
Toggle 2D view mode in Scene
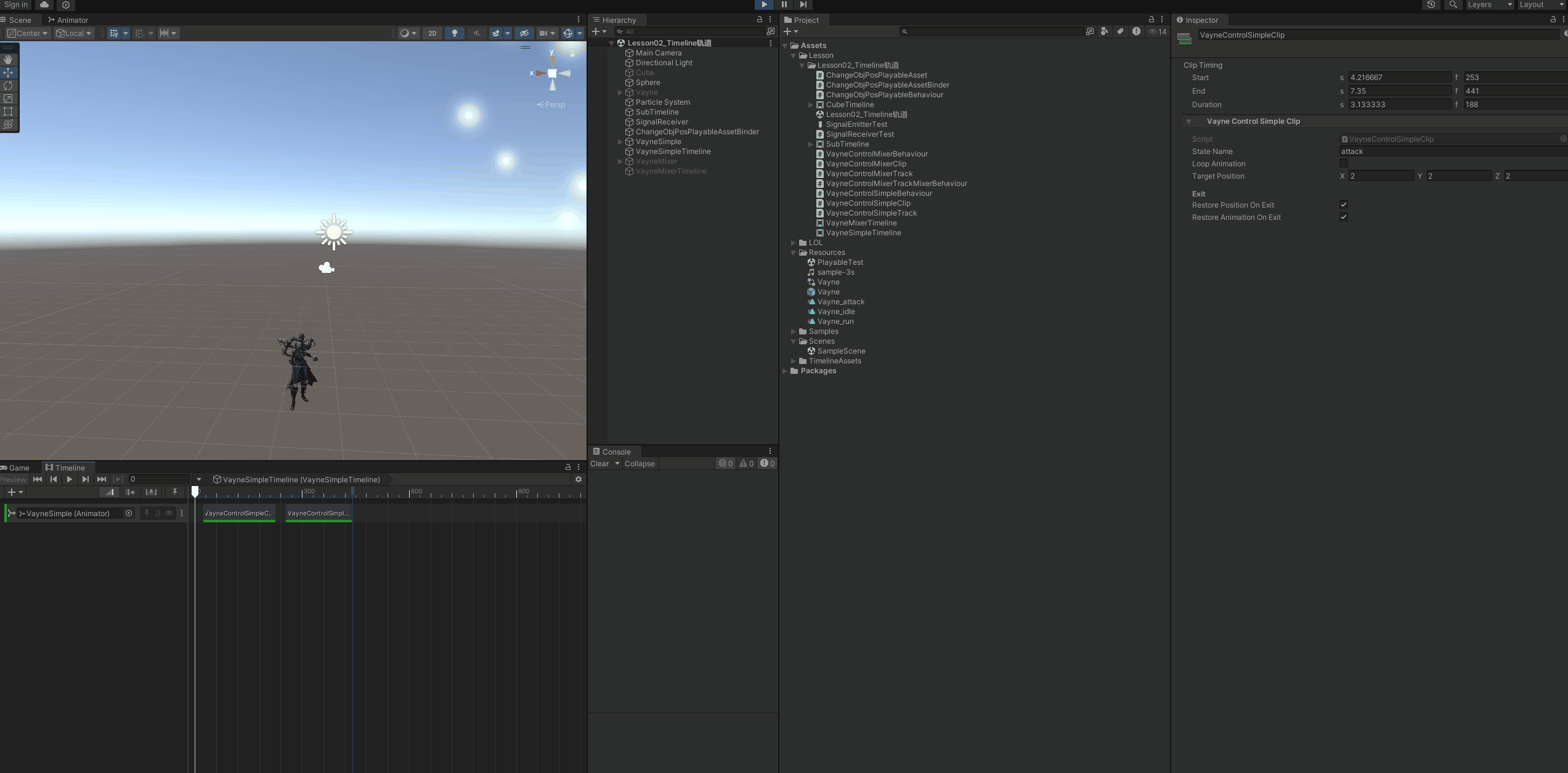point(433,33)
